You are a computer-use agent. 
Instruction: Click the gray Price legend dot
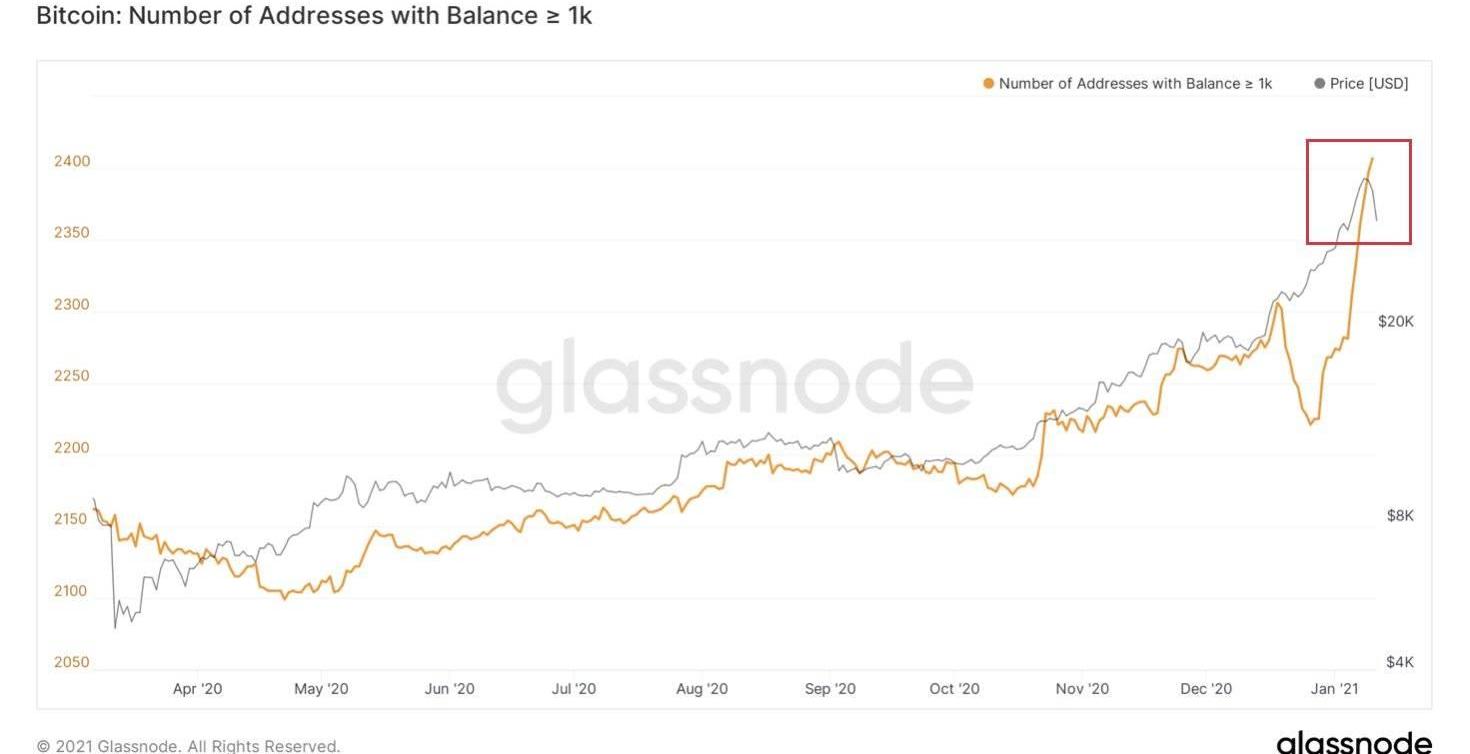pos(1320,84)
